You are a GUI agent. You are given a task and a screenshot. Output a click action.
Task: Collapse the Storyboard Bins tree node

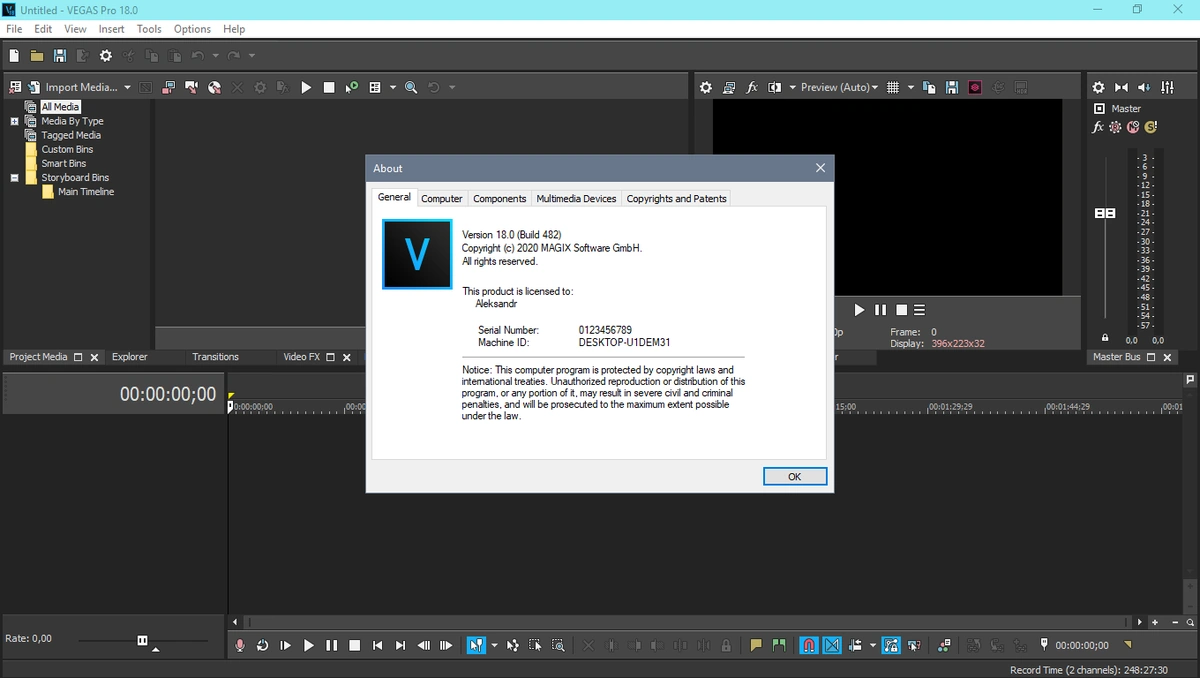click(14, 178)
